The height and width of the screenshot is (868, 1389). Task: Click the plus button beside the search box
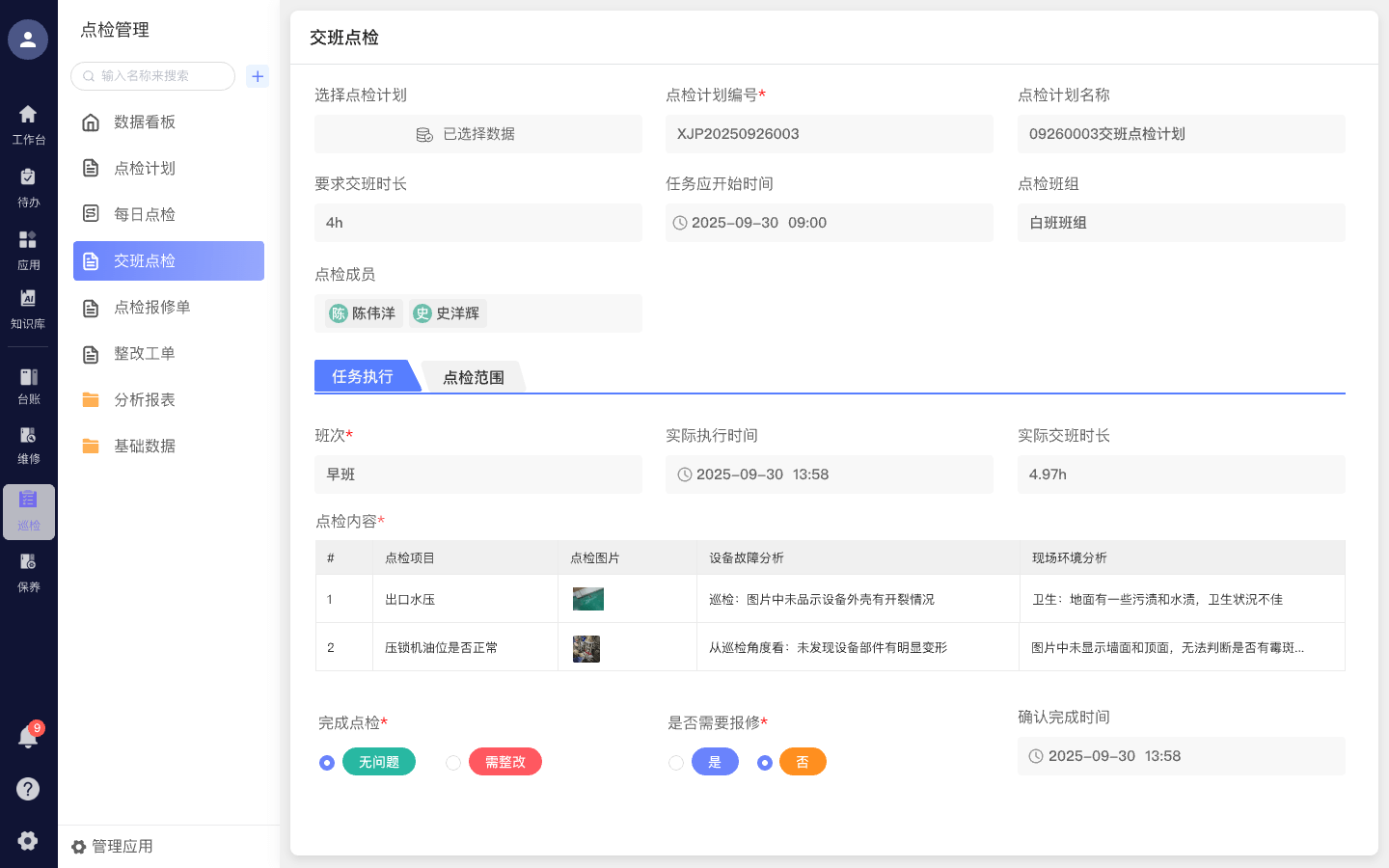tap(257, 76)
